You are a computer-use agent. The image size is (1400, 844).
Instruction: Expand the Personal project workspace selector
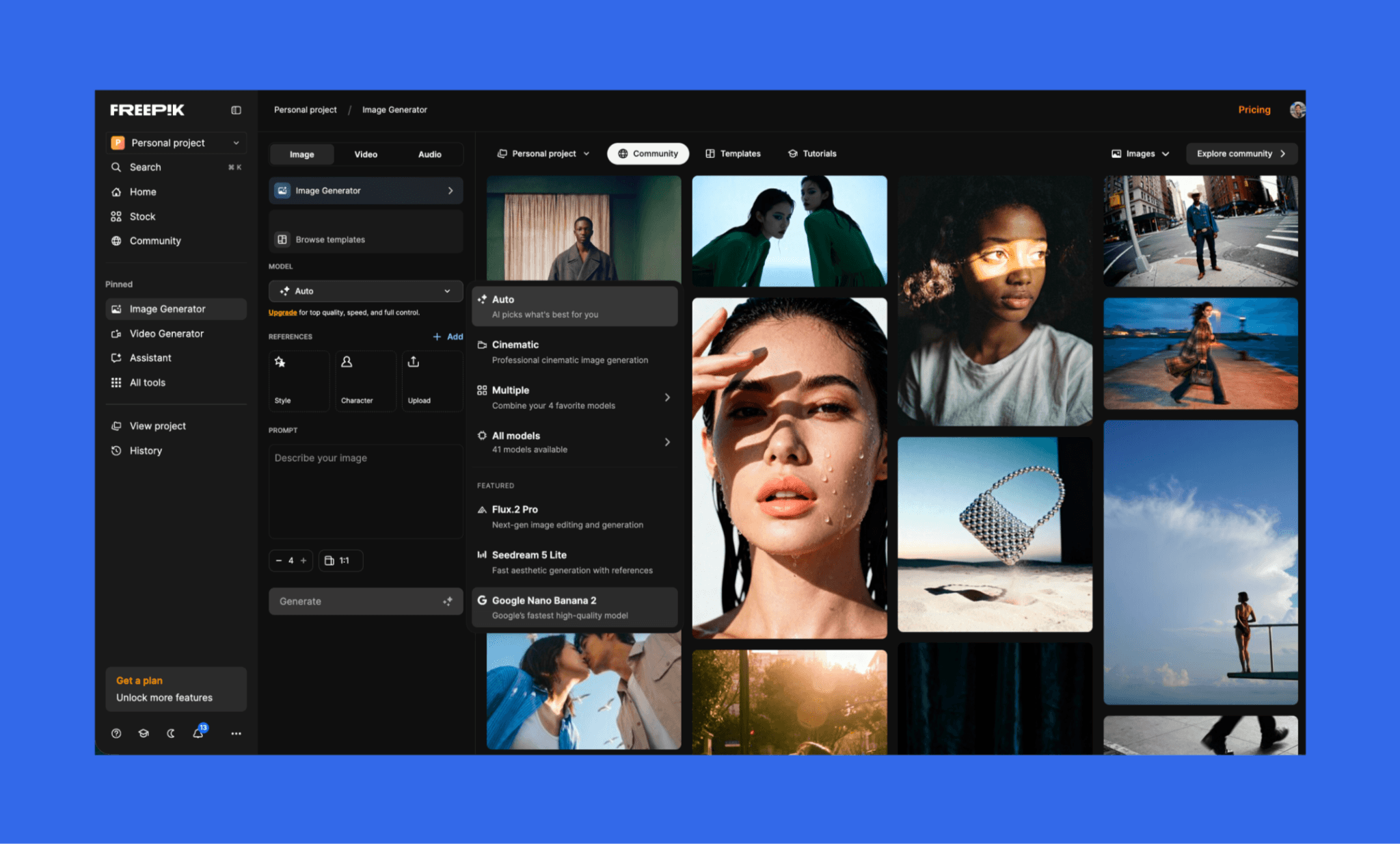click(176, 143)
